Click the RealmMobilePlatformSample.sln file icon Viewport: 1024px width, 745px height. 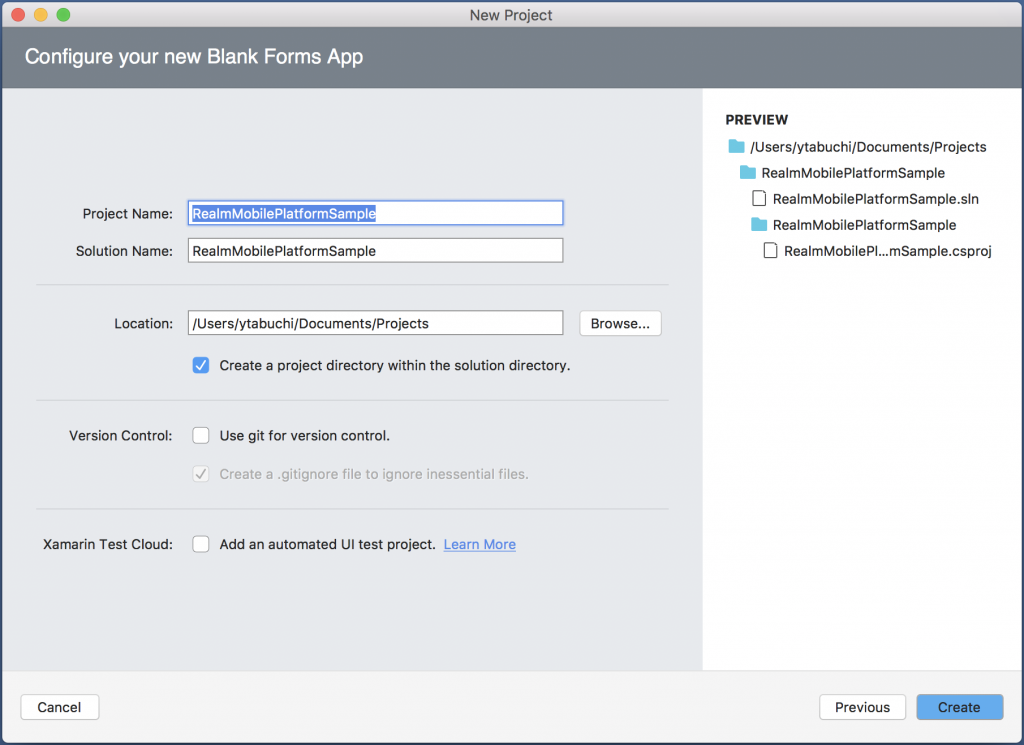pos(759,198)
